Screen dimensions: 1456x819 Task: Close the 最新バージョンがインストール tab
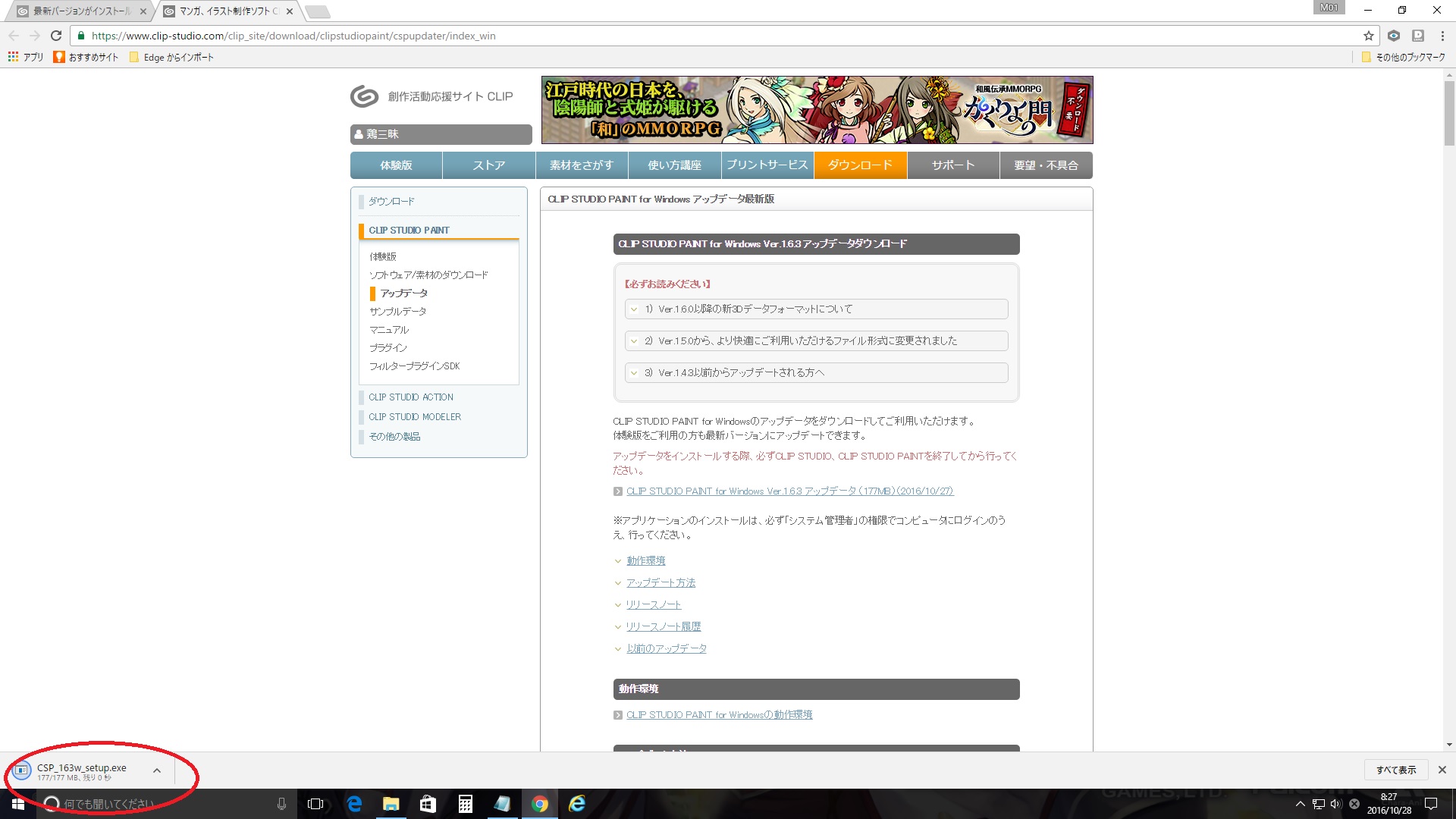click(143, 11)
